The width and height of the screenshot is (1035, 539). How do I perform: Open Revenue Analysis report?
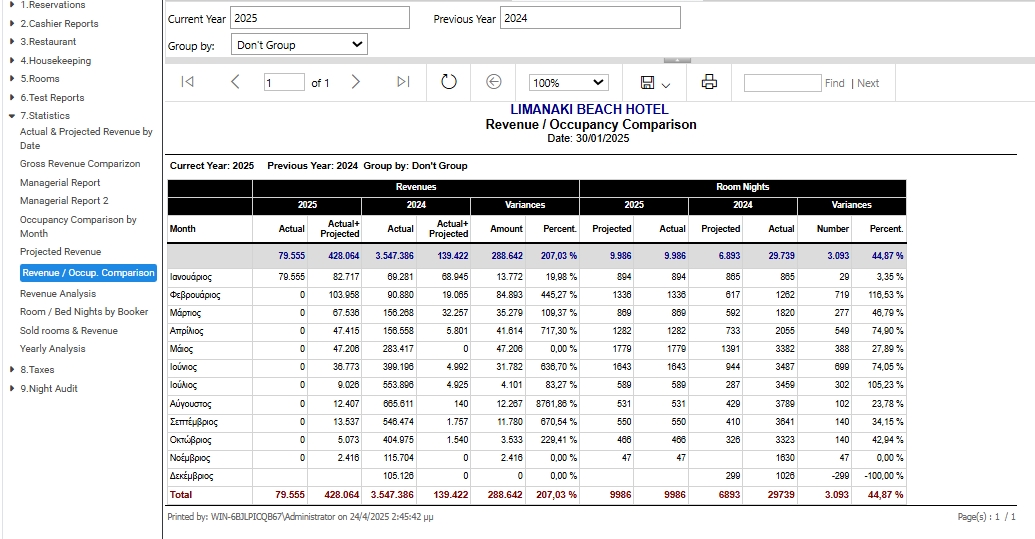coord(57,294)
